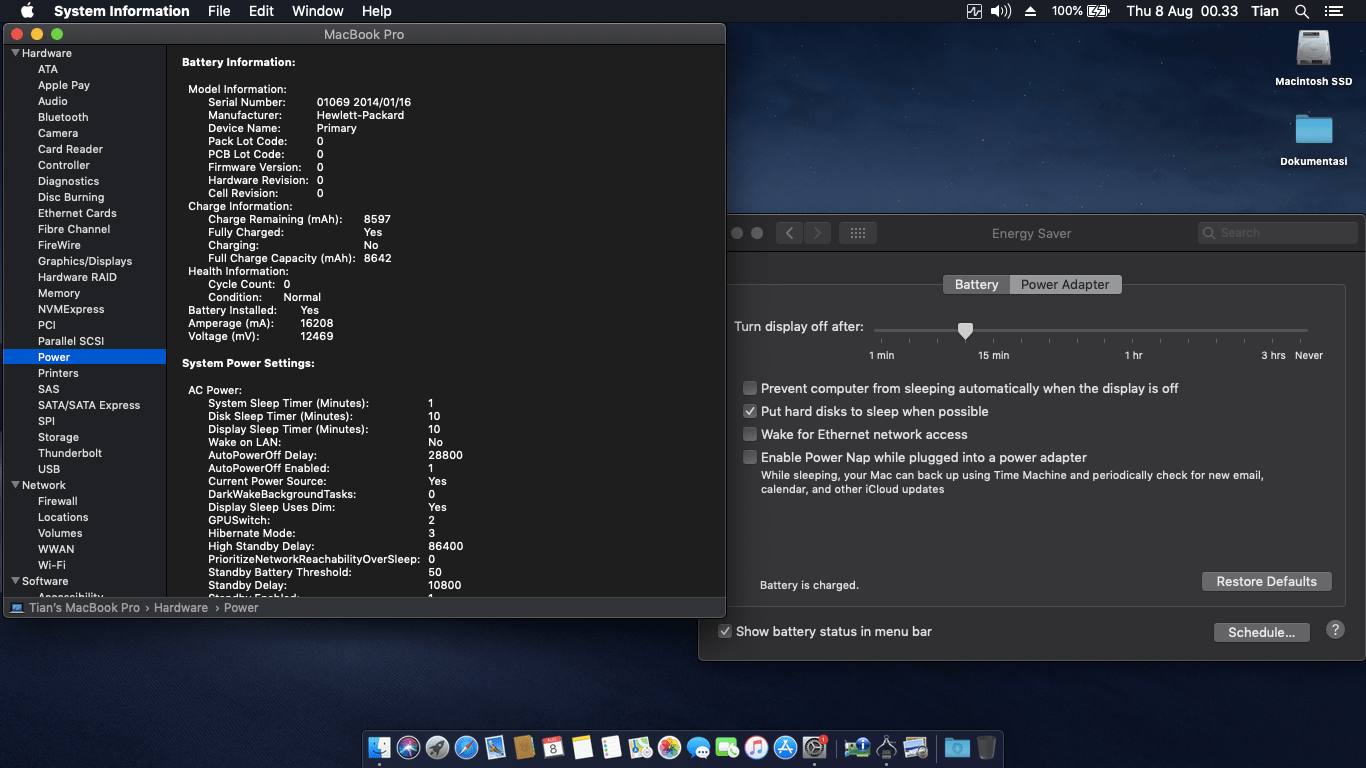Open the Schedule... dialog
The width and height of the screenshot is (1366, 768).
pyautogui.click(x=1261, y=632)
